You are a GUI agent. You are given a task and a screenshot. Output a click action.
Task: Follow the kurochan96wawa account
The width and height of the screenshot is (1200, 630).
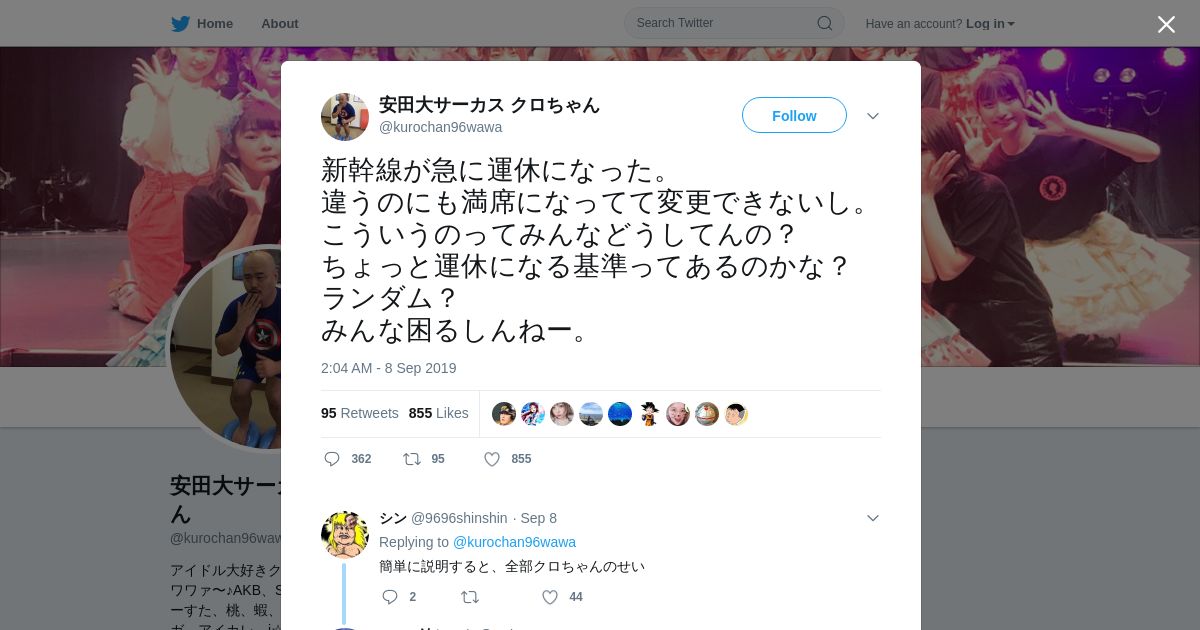[x=794, y=115]
